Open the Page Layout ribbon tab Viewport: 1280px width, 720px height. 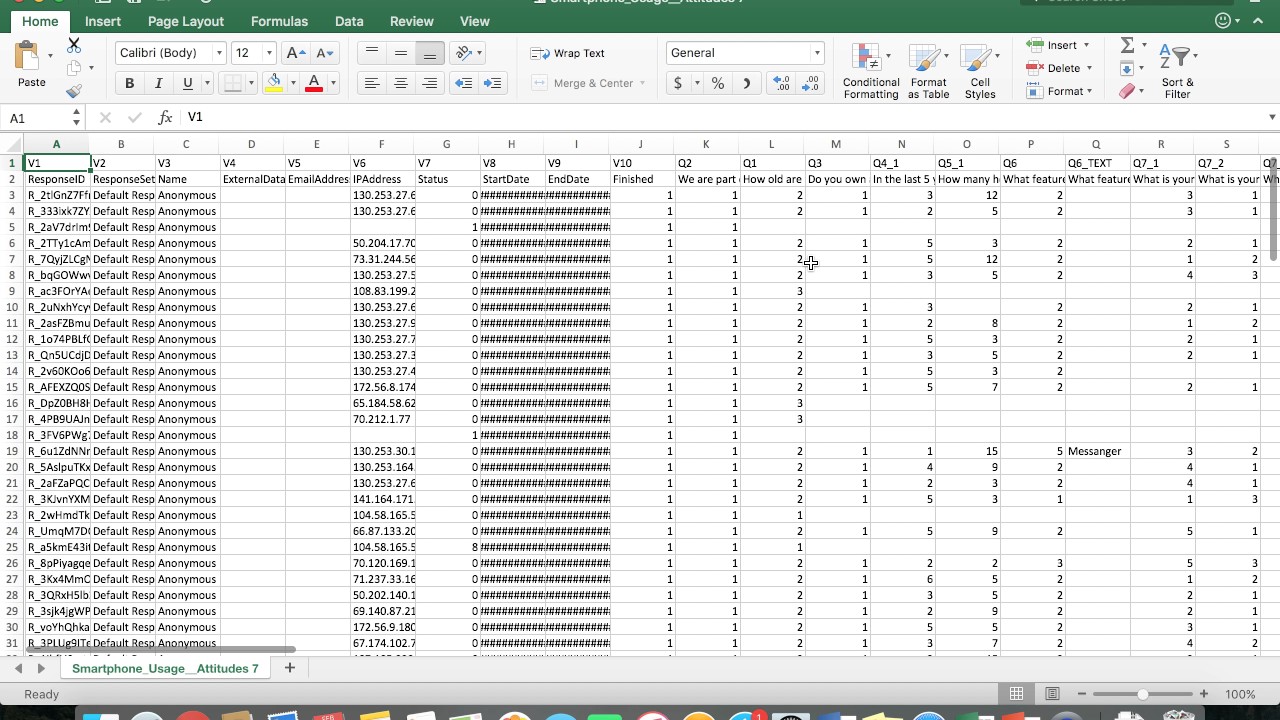[186, 21]
